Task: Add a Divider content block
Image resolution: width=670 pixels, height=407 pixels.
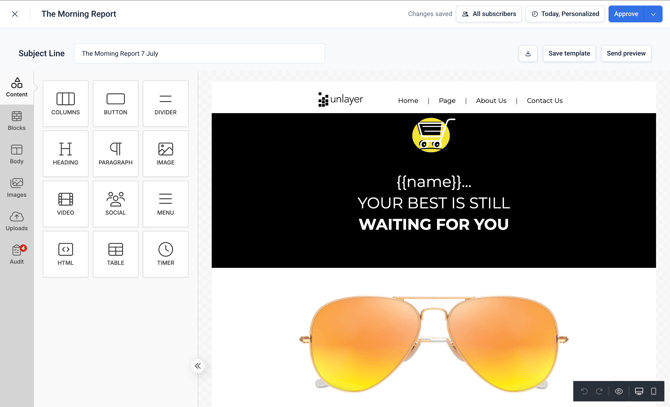Action: (165, 103)
